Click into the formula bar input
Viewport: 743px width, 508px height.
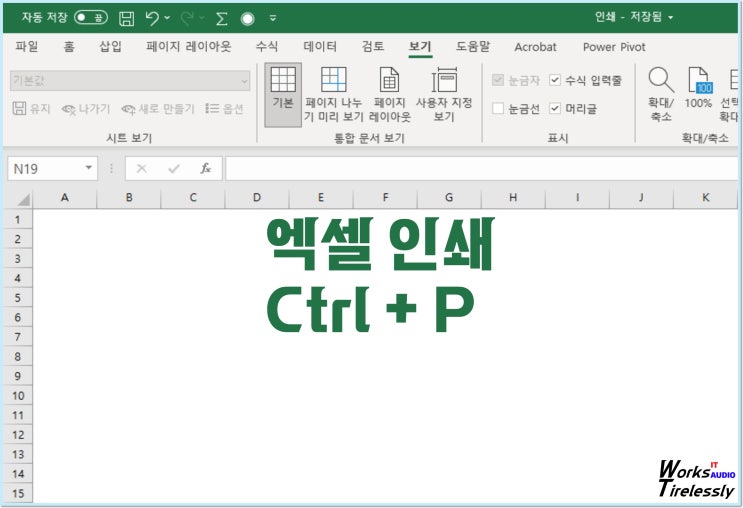[x=481, y=169]
